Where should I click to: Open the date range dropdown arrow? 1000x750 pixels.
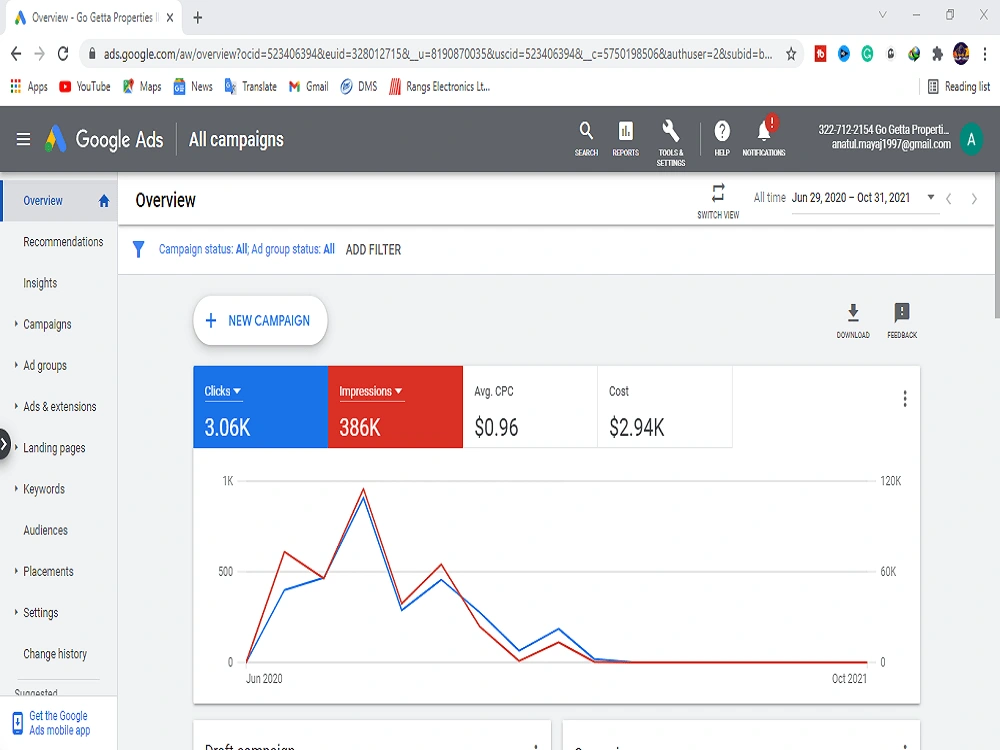930,198
